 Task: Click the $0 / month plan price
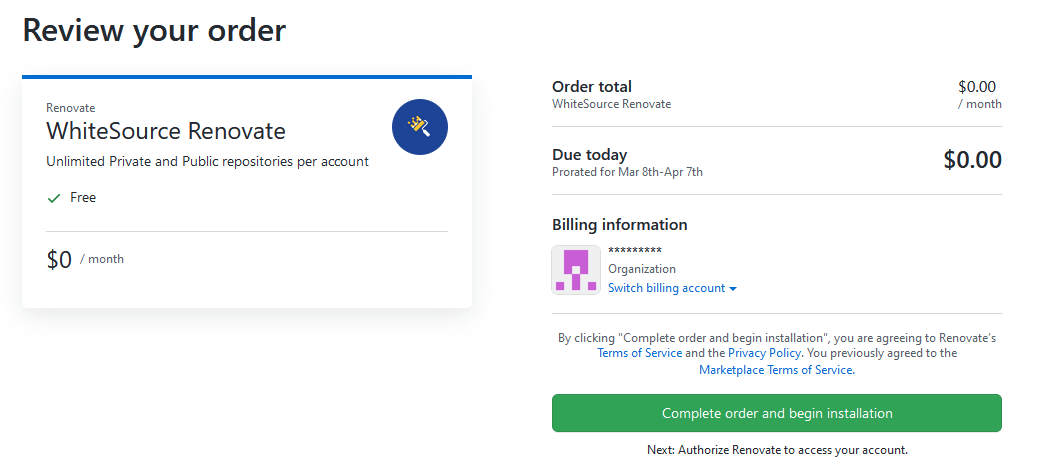[x=85, y=260]
